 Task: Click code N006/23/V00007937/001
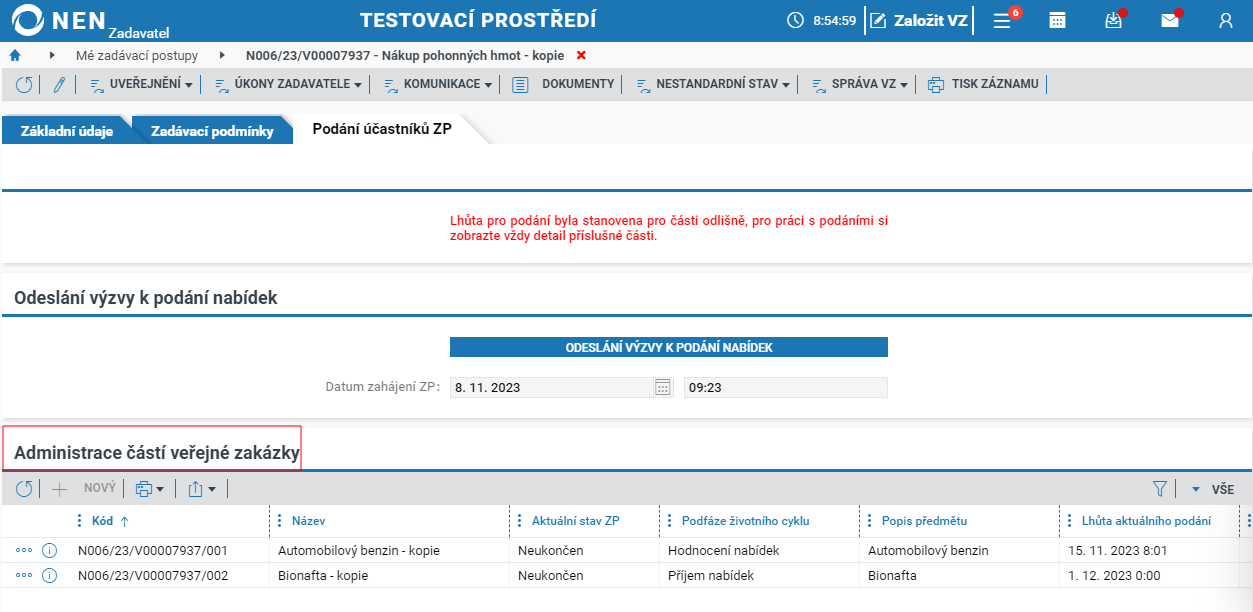[153, 550]
